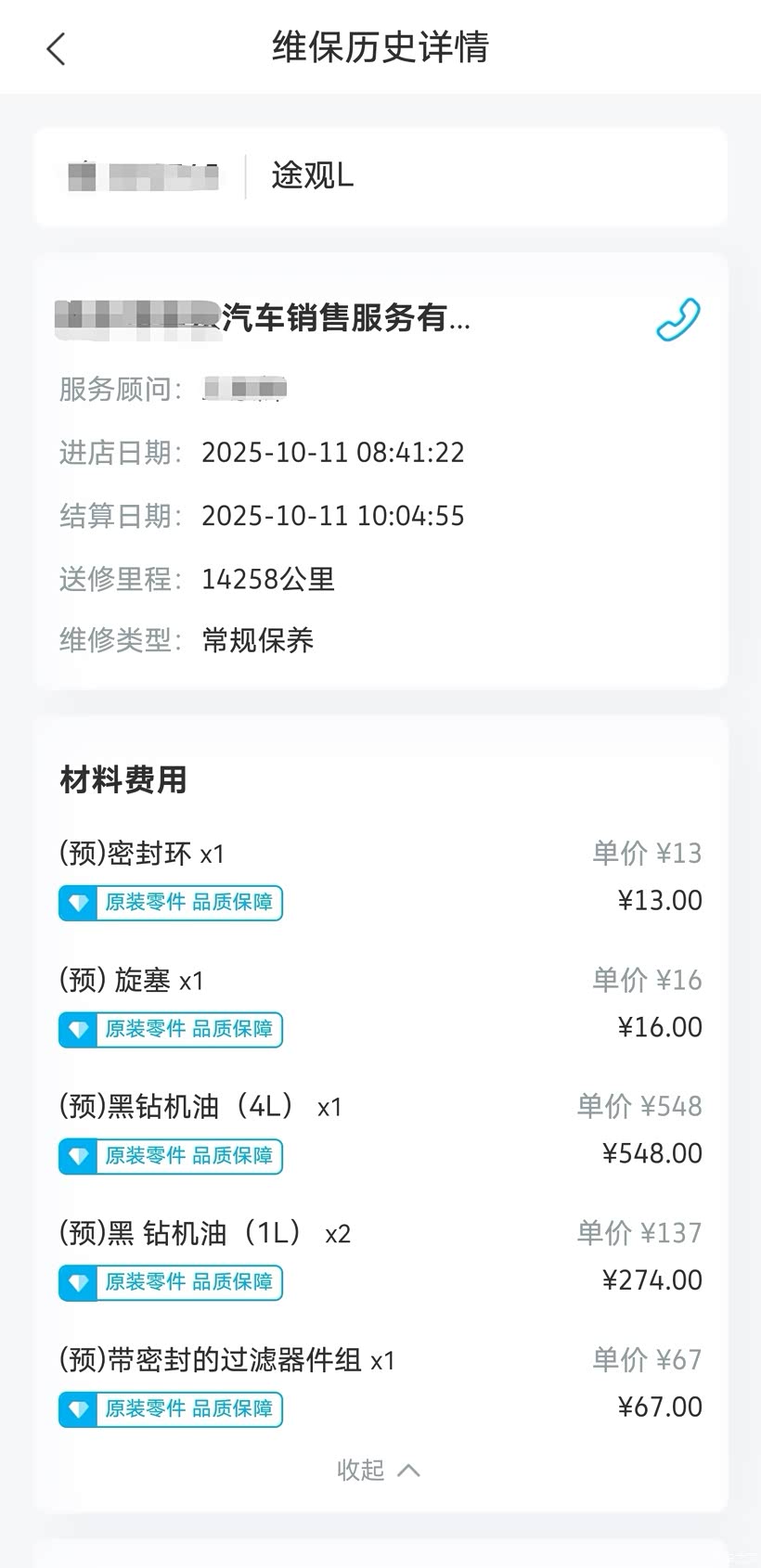
Task: Tap the collapse chevron beside 收起
Action: pyautogui.click(x=408, y=1470)
